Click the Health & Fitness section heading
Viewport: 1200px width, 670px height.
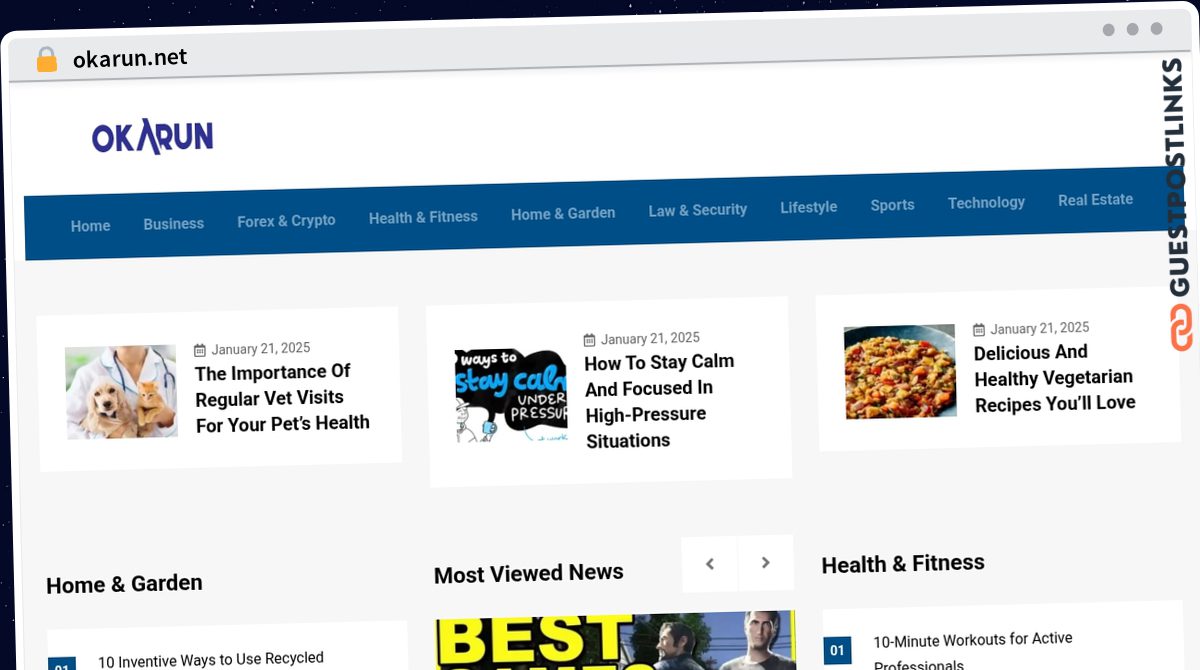click(903, 564)
